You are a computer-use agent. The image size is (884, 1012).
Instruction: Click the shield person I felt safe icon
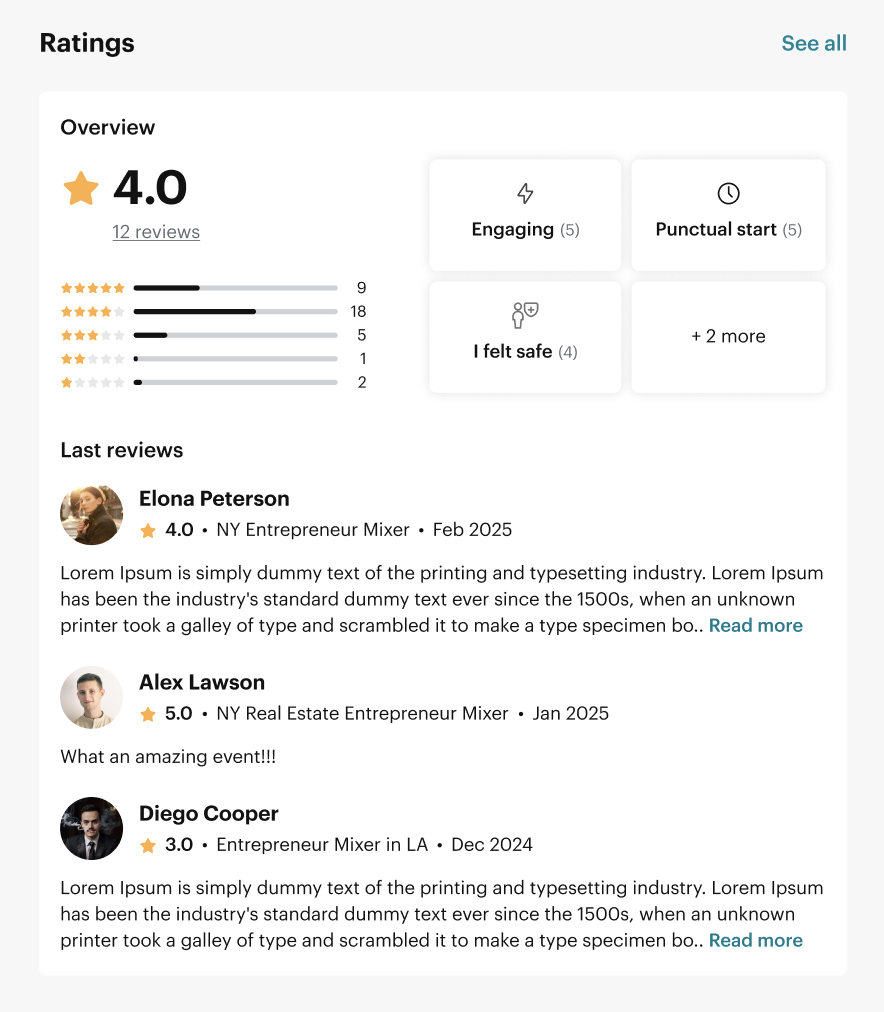coord(525,315)
